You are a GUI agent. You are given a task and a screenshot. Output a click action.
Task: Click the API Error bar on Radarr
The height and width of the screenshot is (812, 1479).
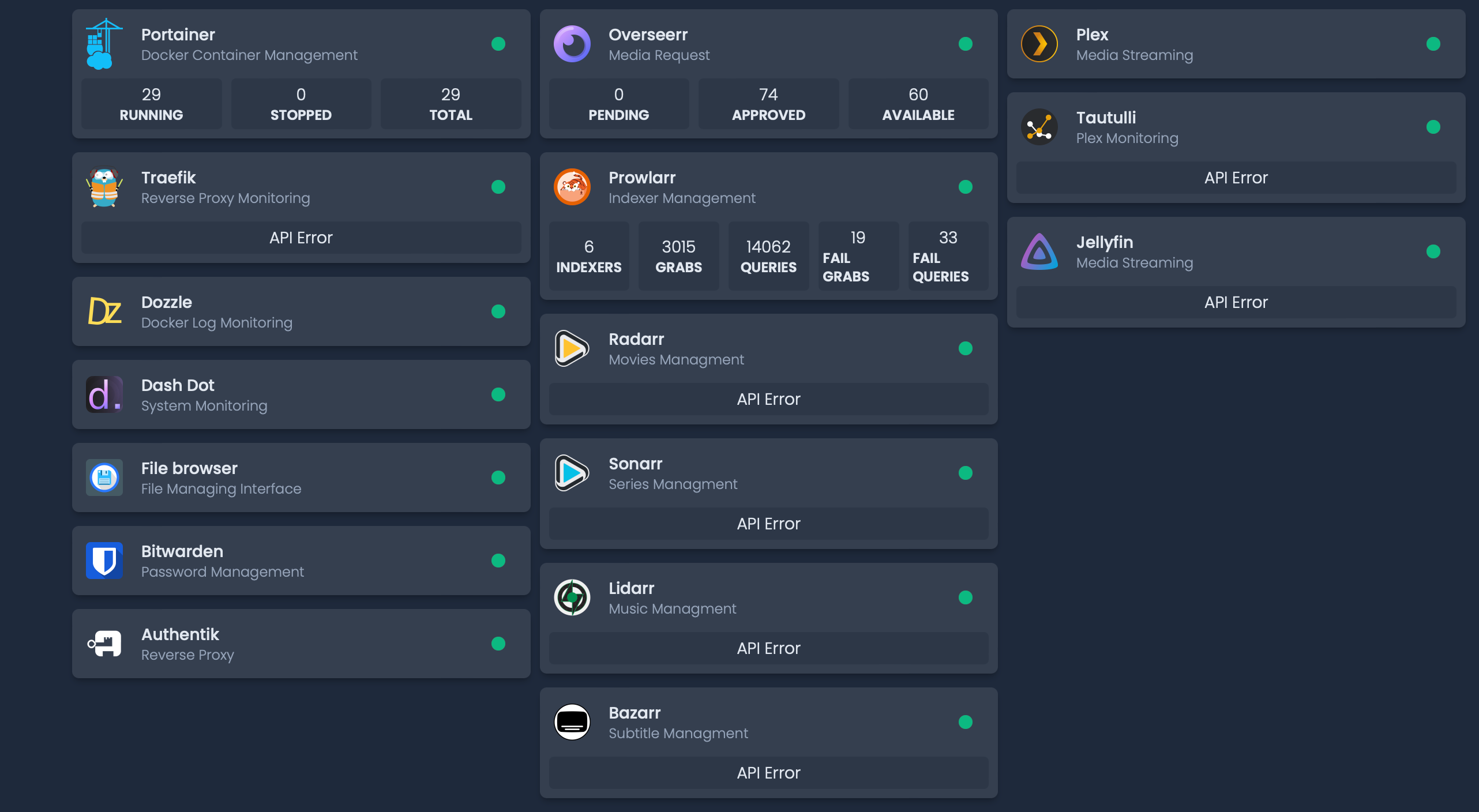pyautogui.click(x=768, y=399)
